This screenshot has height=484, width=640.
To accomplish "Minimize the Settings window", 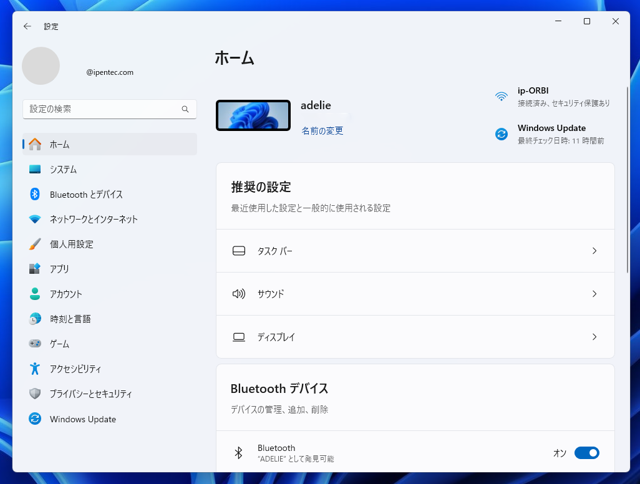I will pos(558,21).
